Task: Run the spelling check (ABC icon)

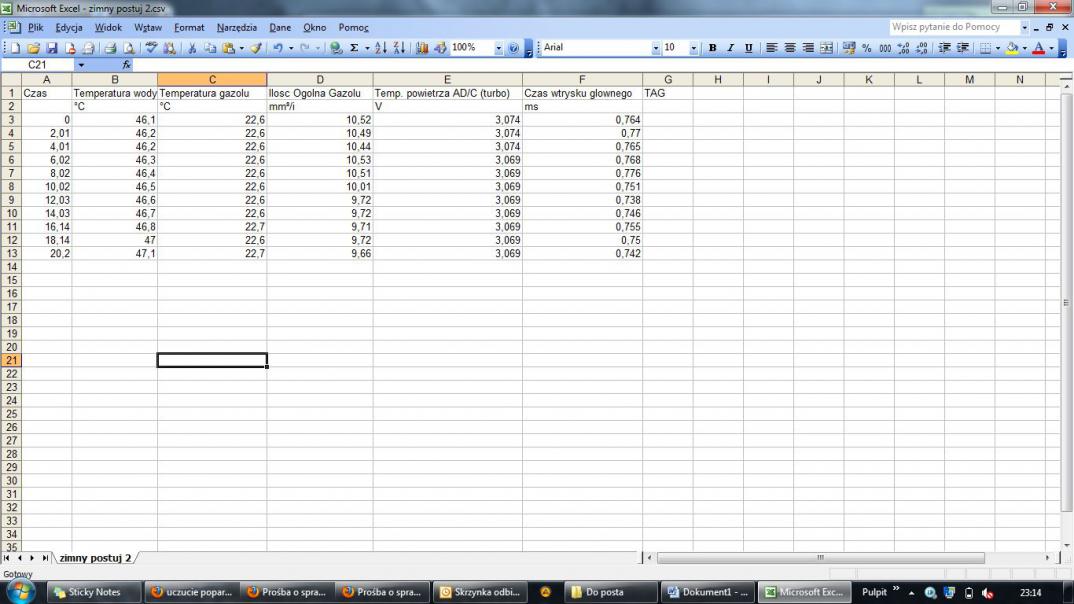Action: point(151,48)
